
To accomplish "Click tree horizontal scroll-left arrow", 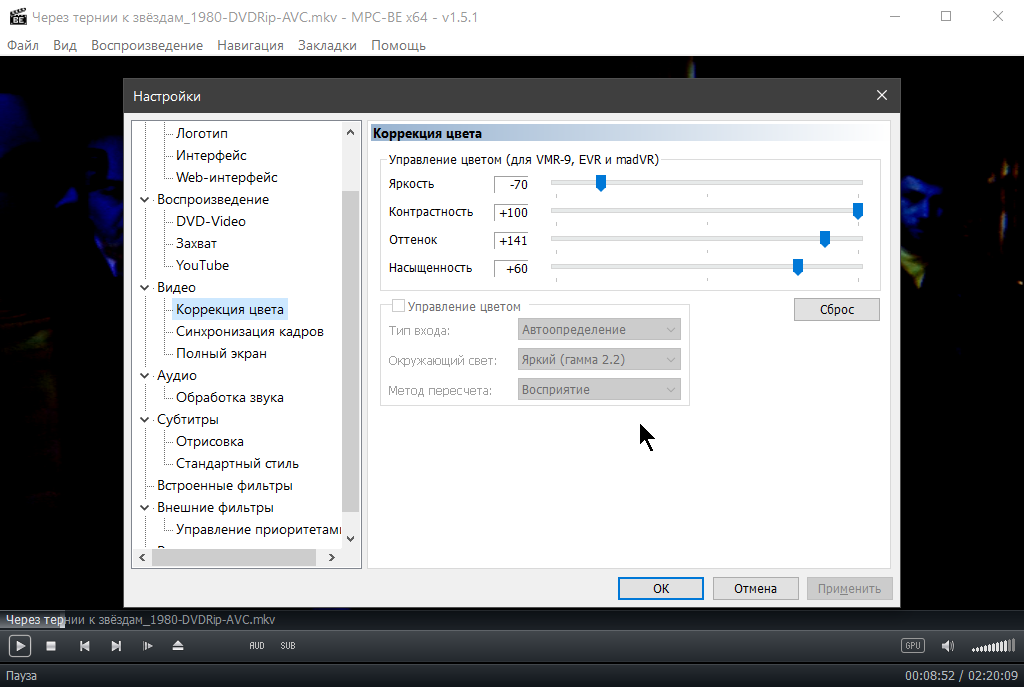I will (x=142, y=558).
